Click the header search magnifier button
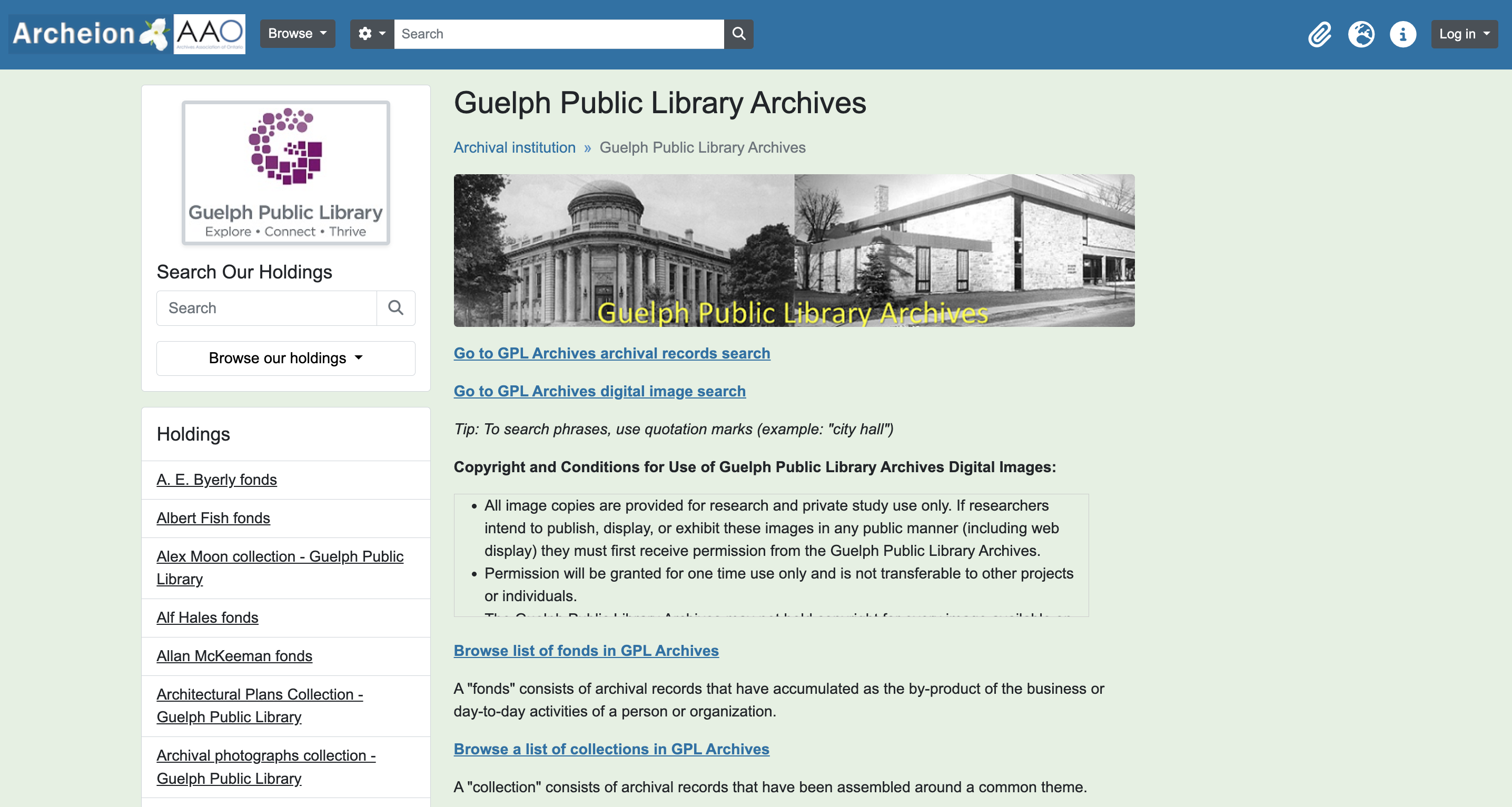 click(x=738, y=34)
